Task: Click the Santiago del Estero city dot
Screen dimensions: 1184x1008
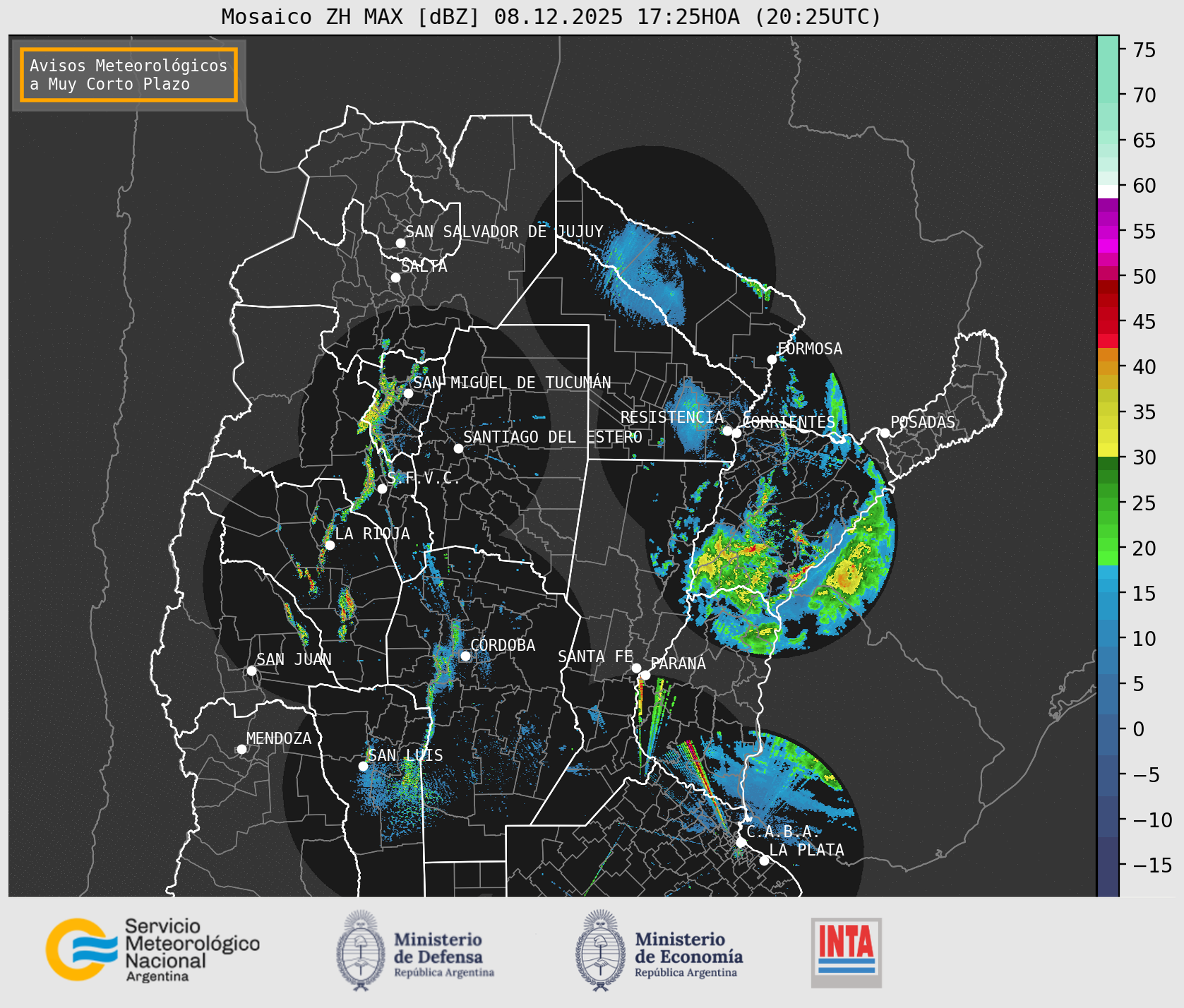Action: (458, 448)
